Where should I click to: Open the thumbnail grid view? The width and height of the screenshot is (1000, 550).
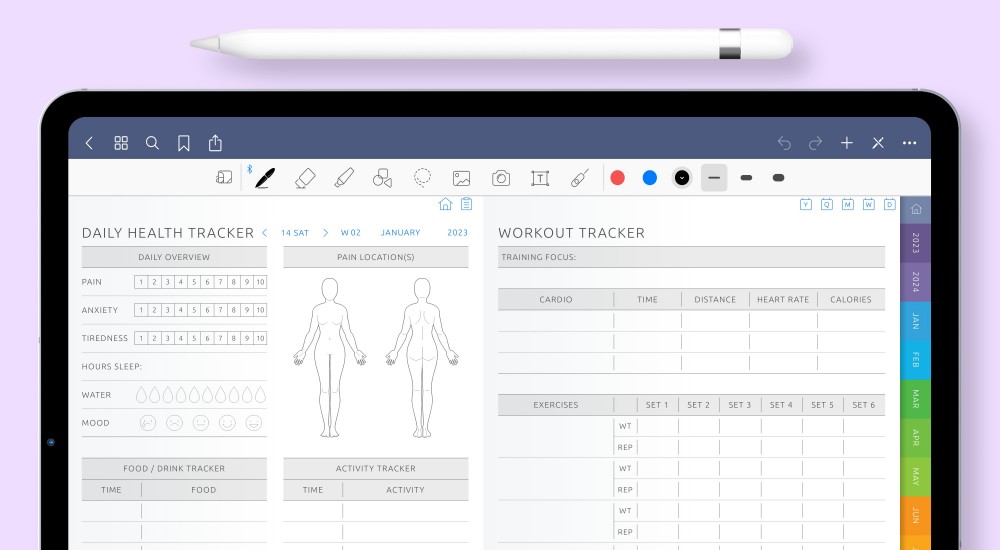(121, 143)
